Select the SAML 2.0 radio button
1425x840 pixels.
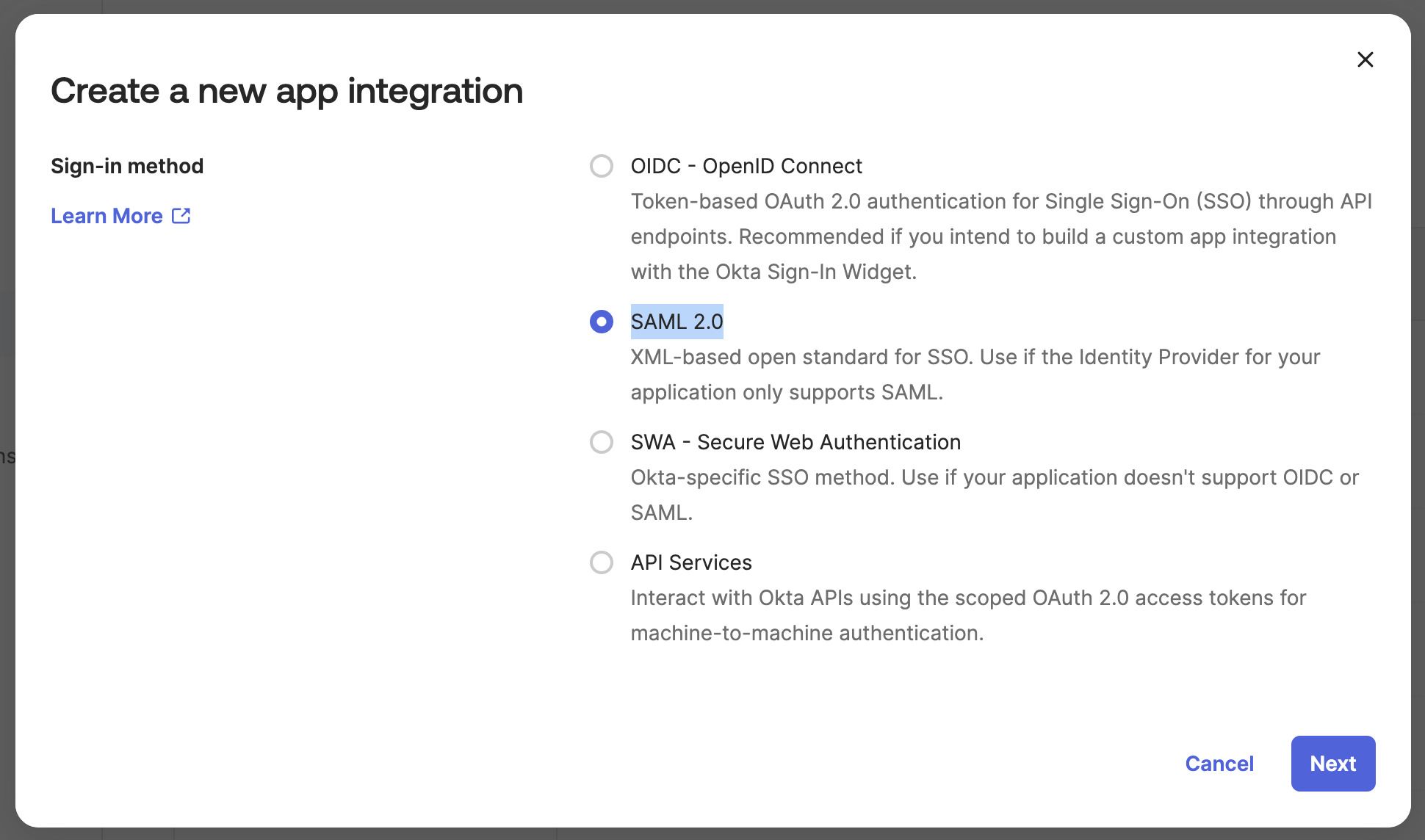pyautogui.click(x=602, y=322)
